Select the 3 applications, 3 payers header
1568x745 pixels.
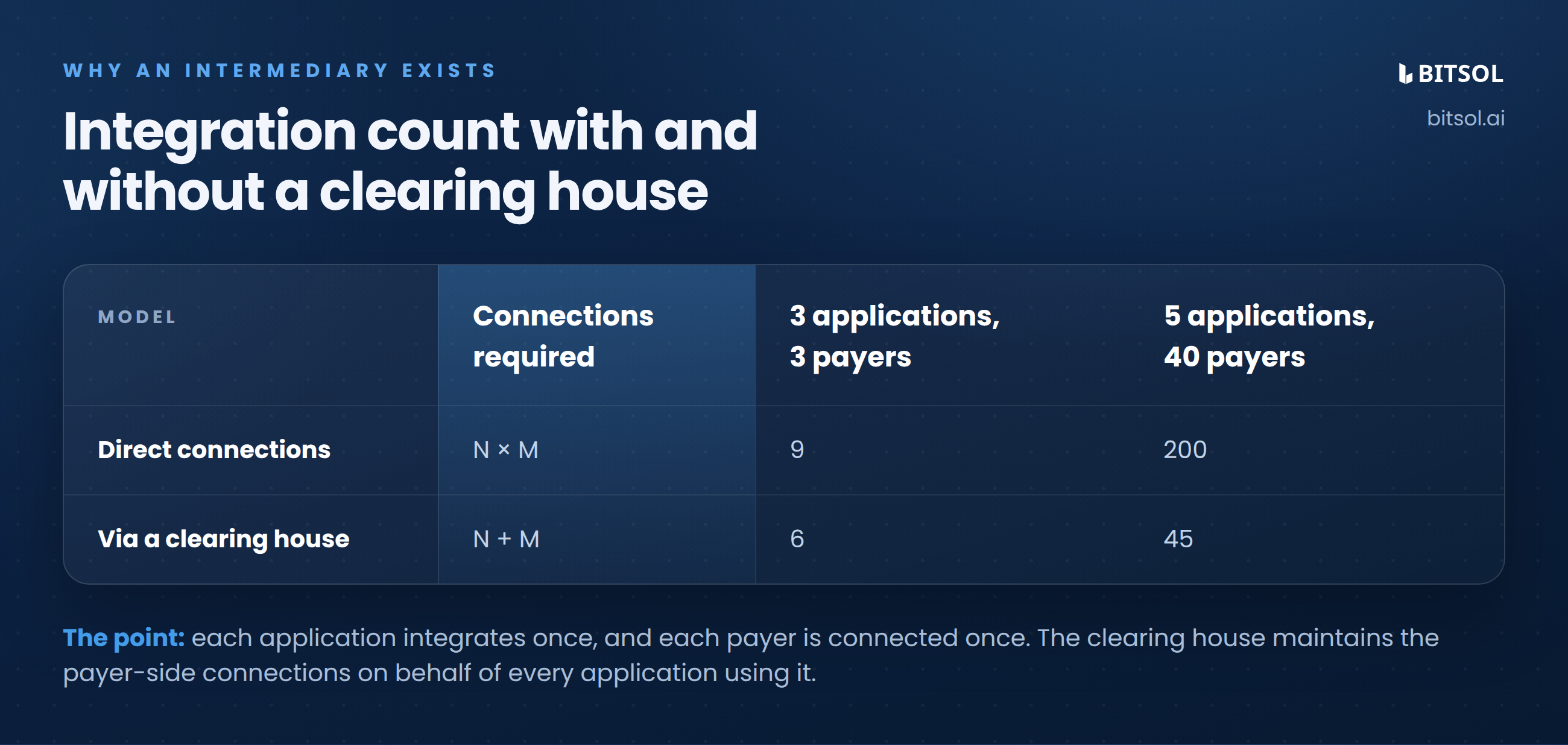click(895, 336)
